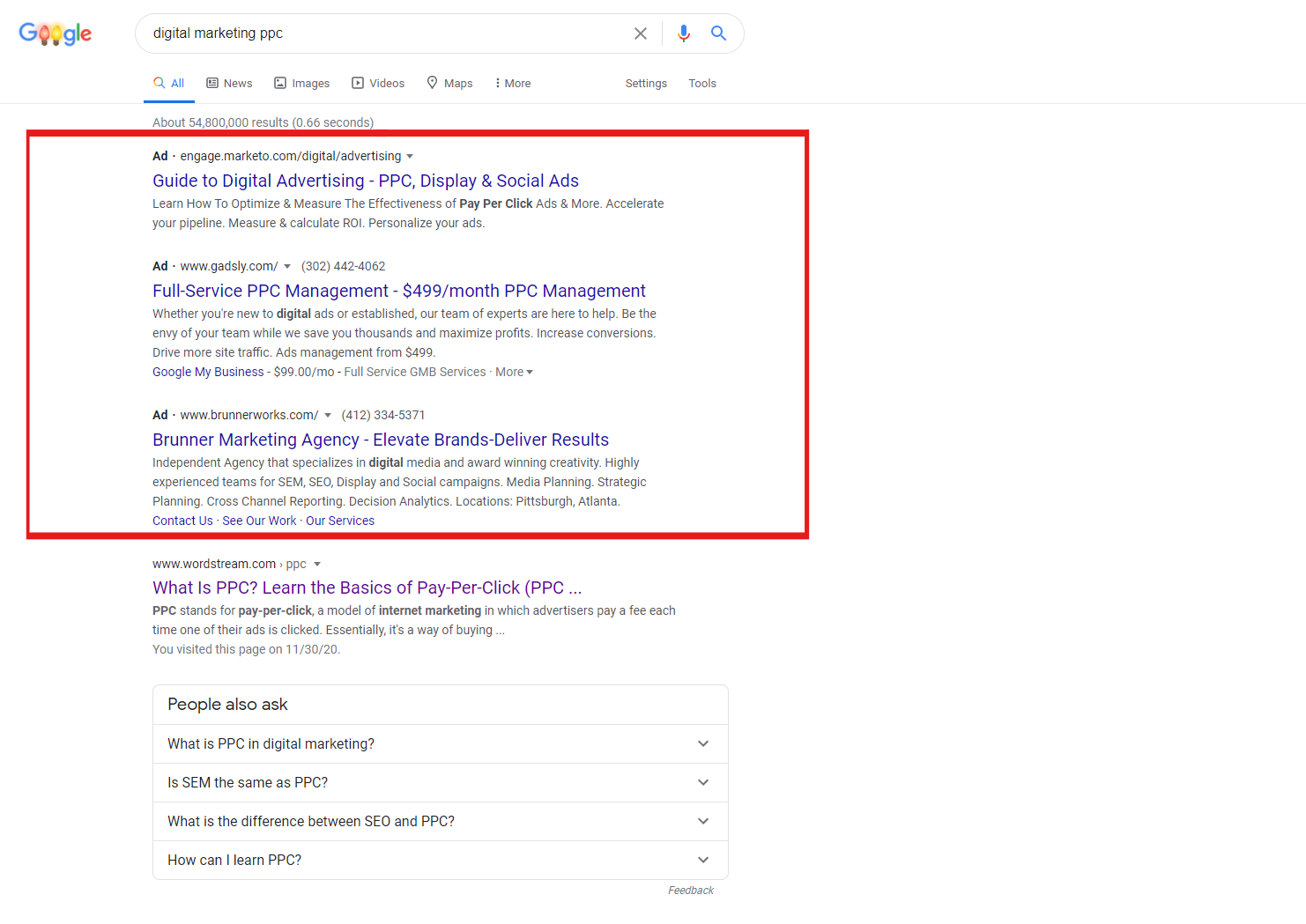
Task: Open 'Guide to Digital Advertising' ad link
Action: coord(366,181)
